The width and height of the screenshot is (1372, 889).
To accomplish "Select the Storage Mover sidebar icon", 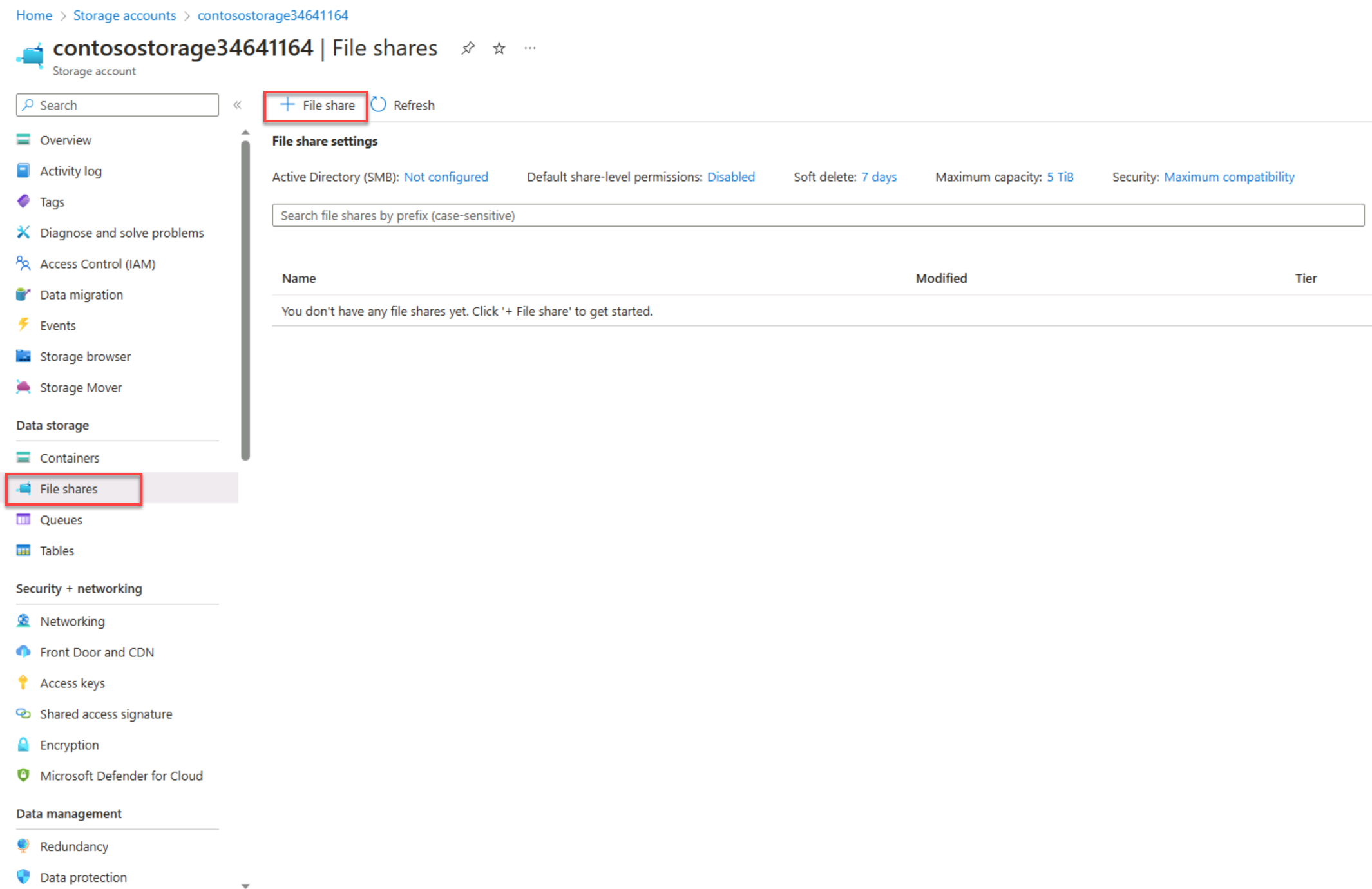I will coord(23,387).
